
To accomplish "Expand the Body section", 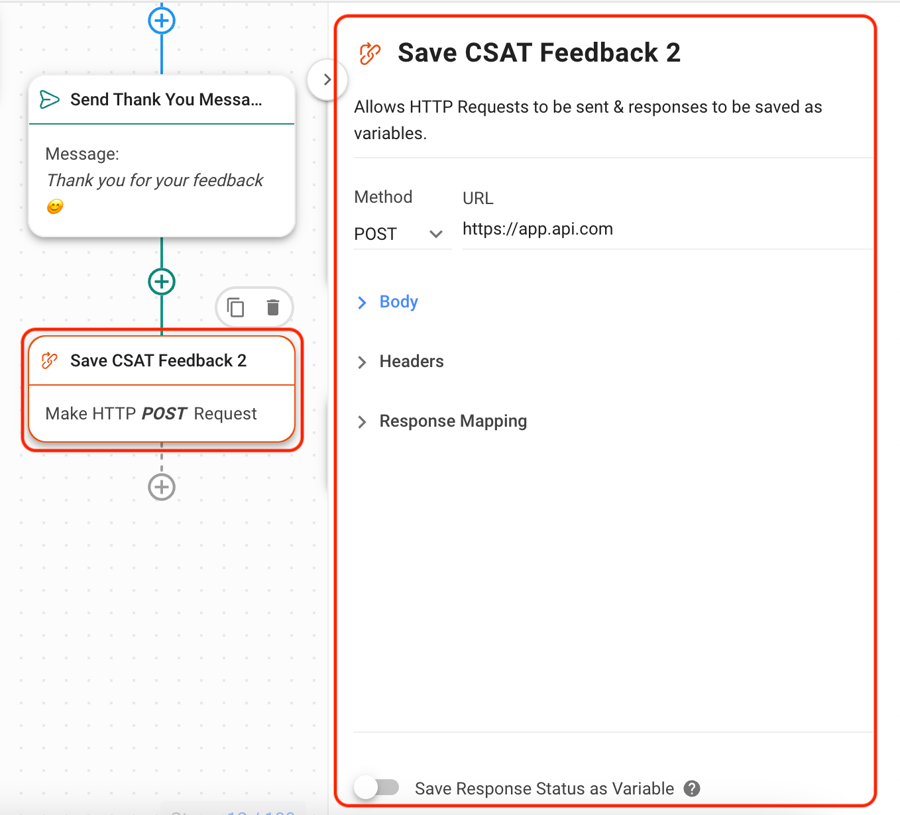I will (398, 302).
